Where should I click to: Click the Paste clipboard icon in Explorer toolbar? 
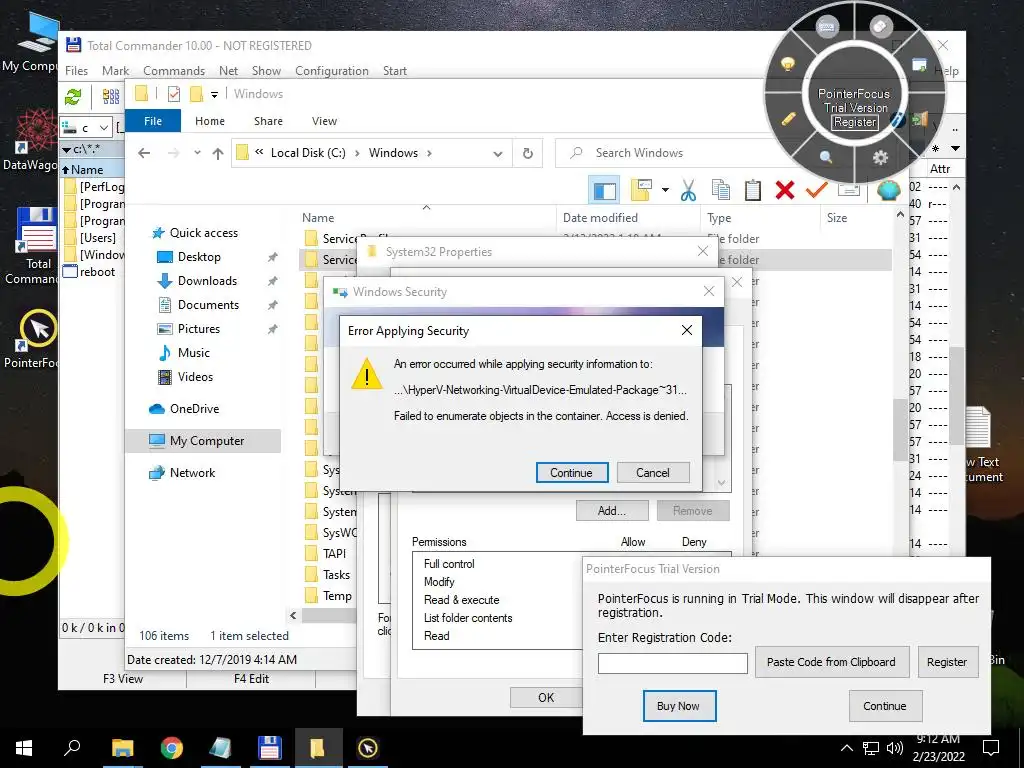(x=752, y=190)
